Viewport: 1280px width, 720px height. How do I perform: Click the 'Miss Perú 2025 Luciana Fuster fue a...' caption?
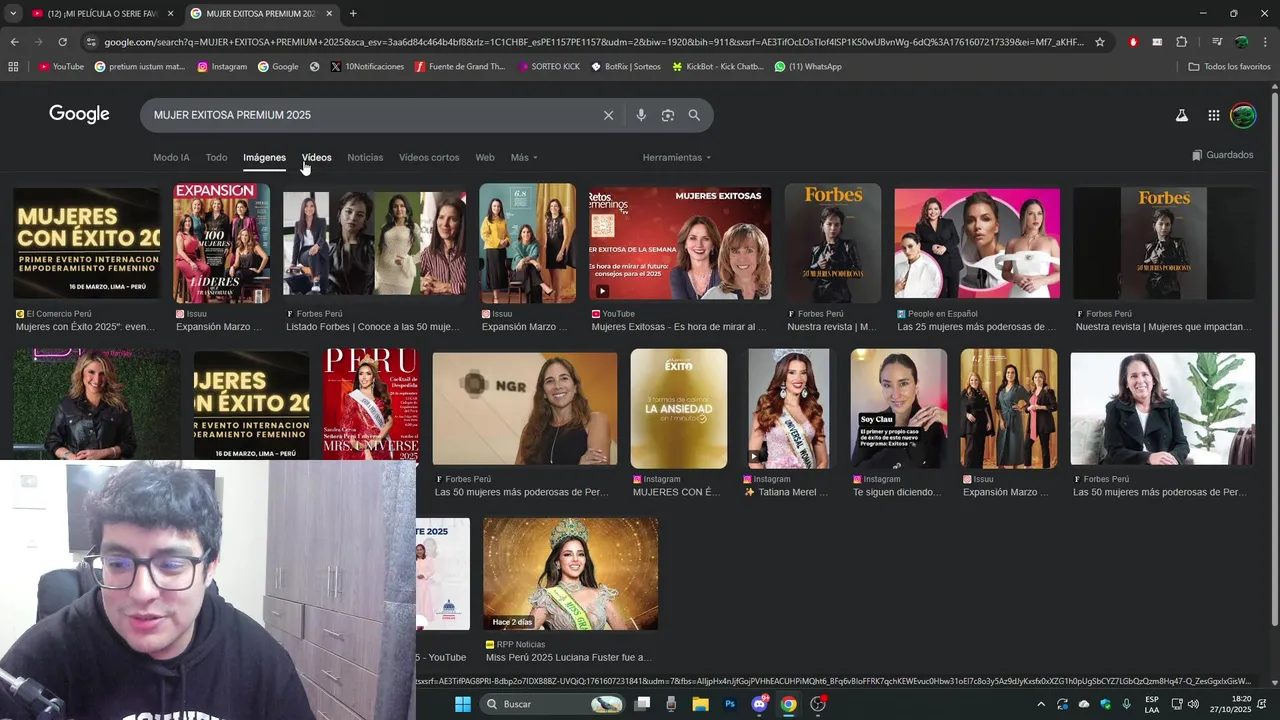[x=569, y=658]
